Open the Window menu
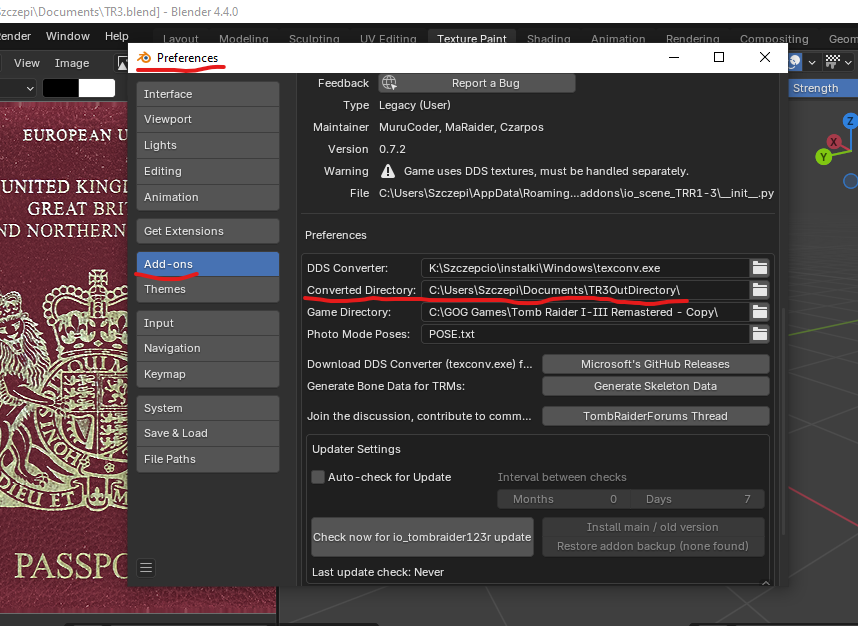858x626 pixels. tap(68, 36)
